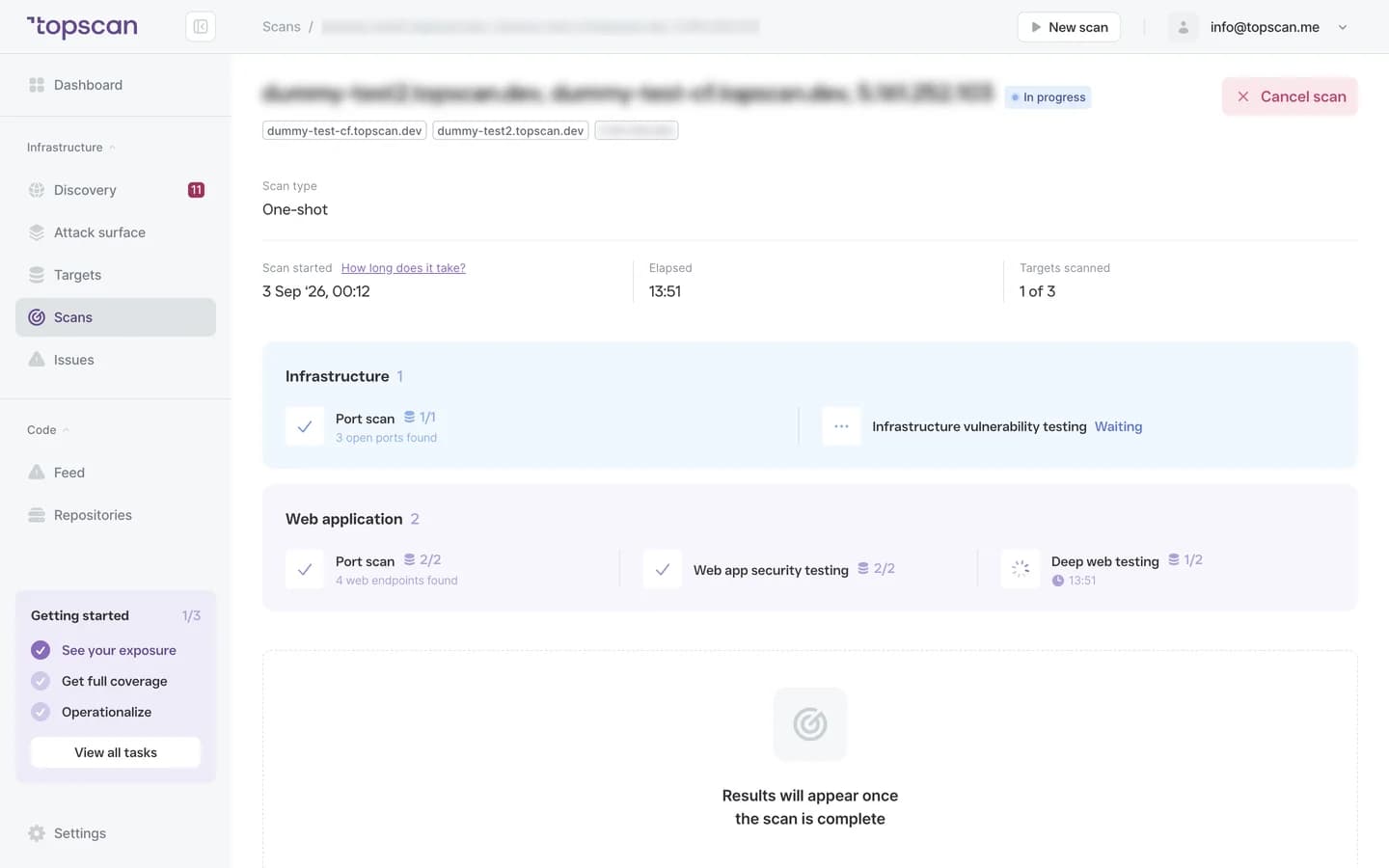The height and width of the screenshot is (868, 1389).
Task: Click the Scans target icon in the sidebar
Action: (37, 317)
